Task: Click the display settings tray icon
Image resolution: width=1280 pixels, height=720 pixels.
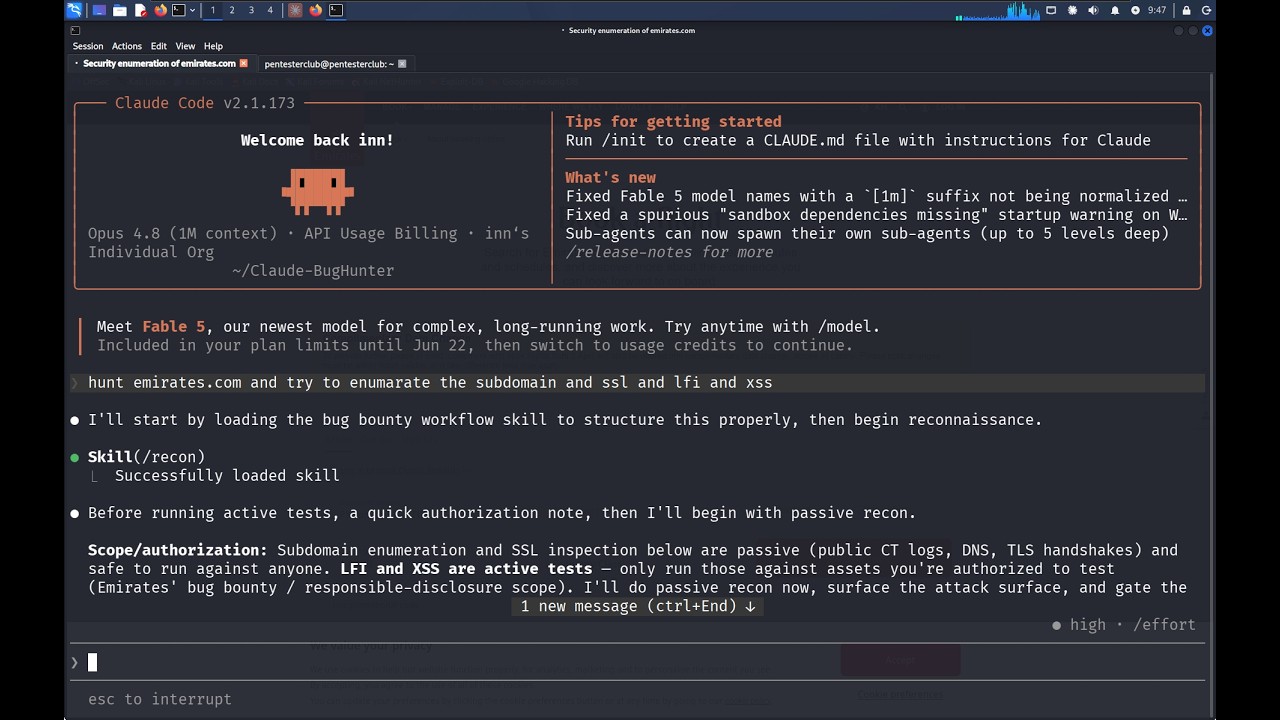Action: pyautogui.click(x=1051, y=10)
